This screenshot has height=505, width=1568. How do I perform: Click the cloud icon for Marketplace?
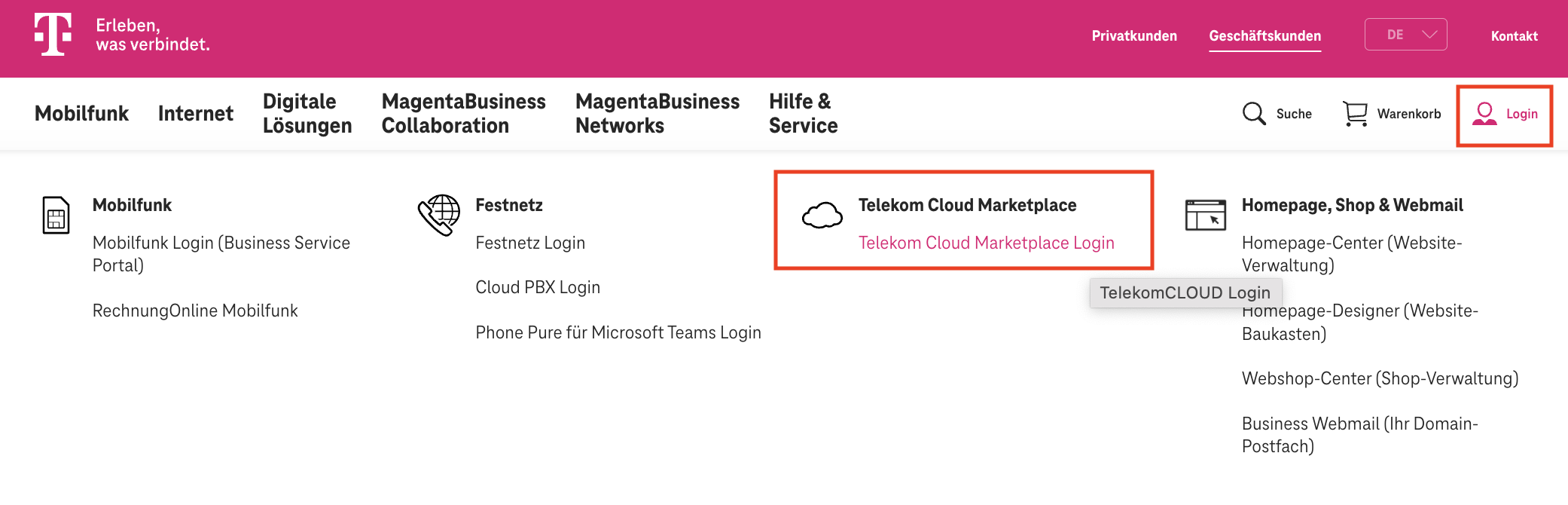pos(822,216)
